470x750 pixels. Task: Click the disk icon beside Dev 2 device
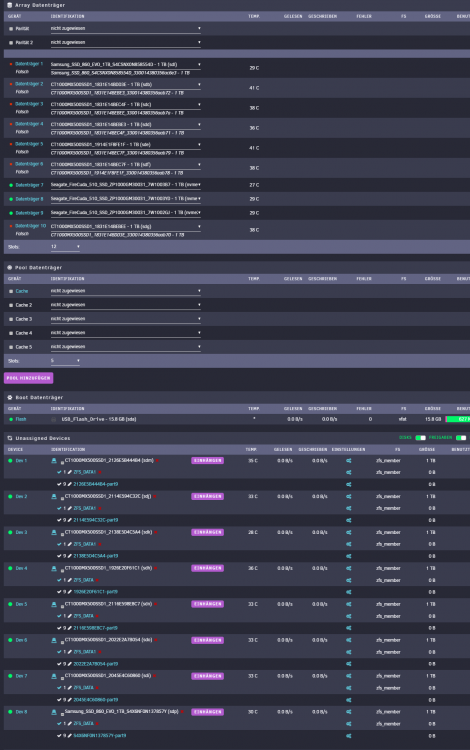click(x=54, y=496)
